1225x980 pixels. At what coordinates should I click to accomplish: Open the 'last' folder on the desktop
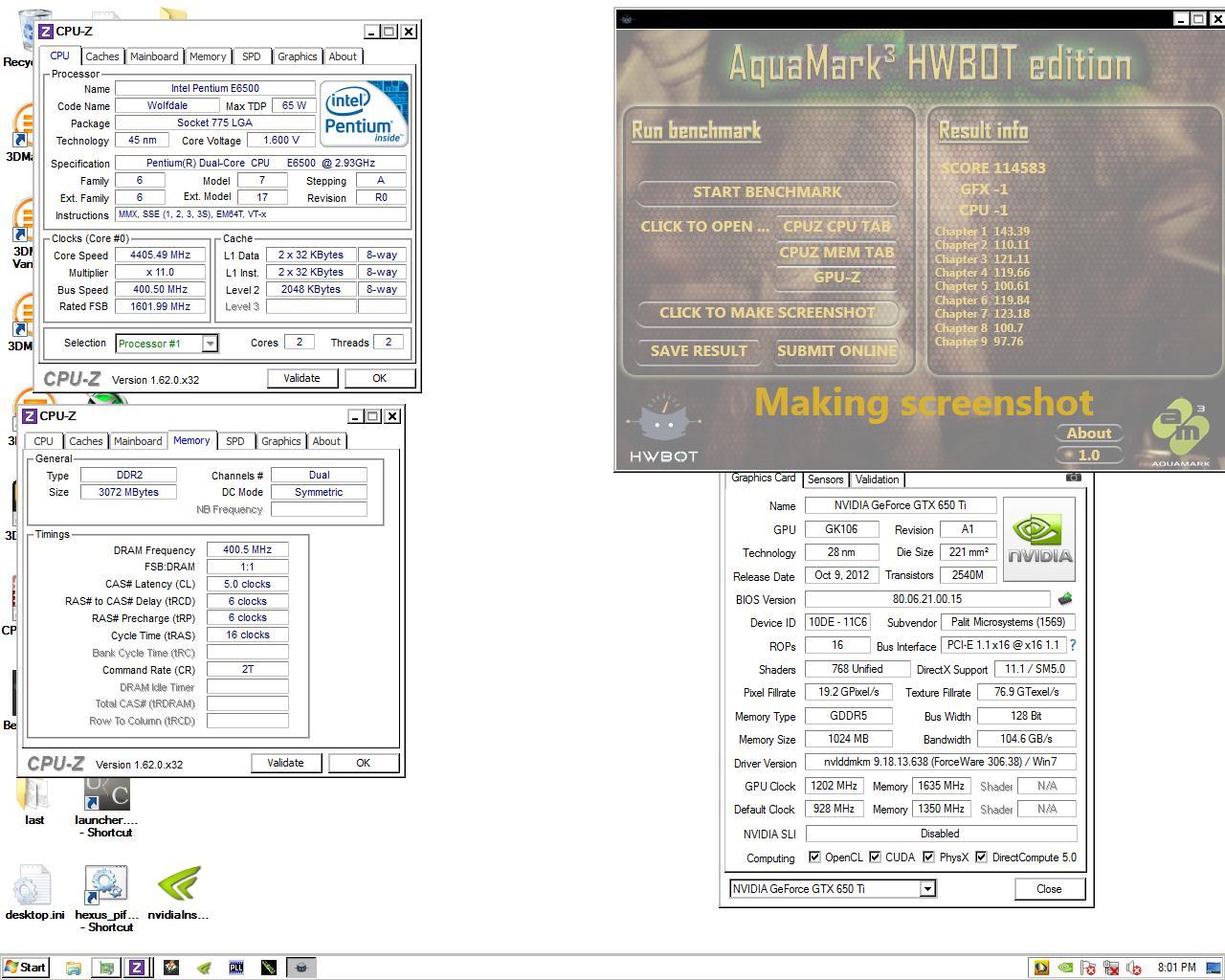[34, 801]
